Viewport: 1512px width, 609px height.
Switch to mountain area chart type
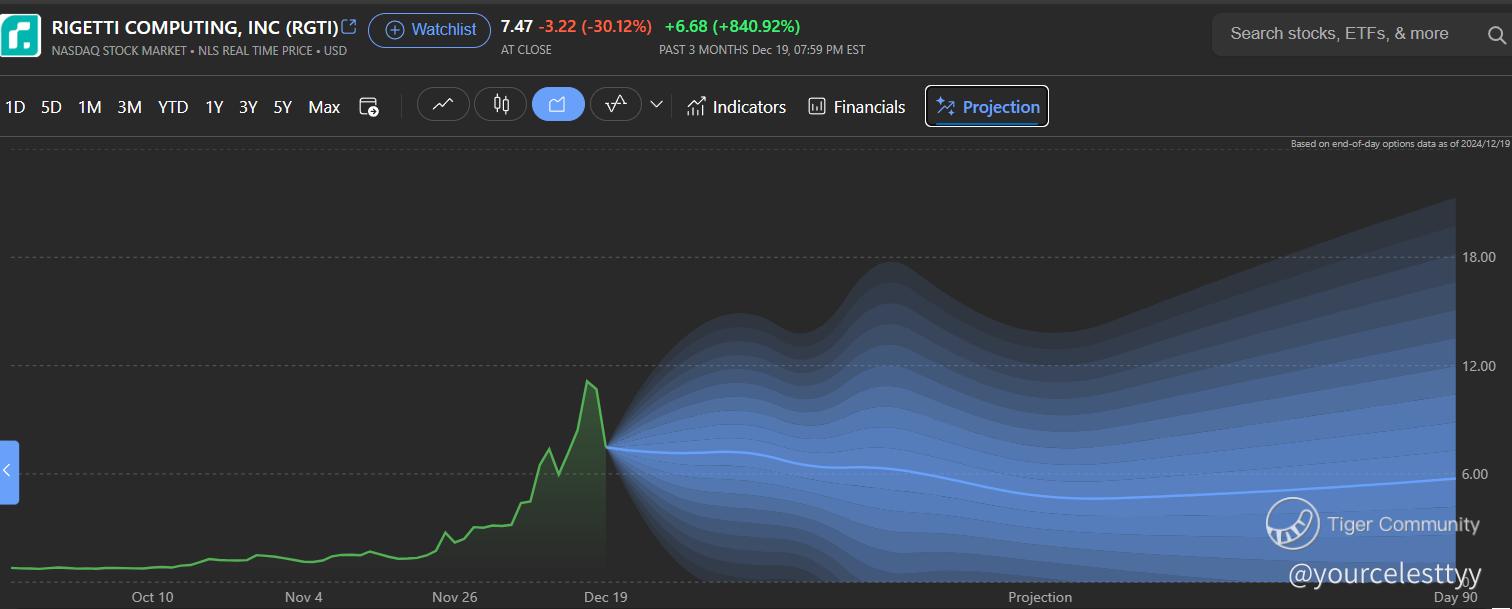coord(558,104)
